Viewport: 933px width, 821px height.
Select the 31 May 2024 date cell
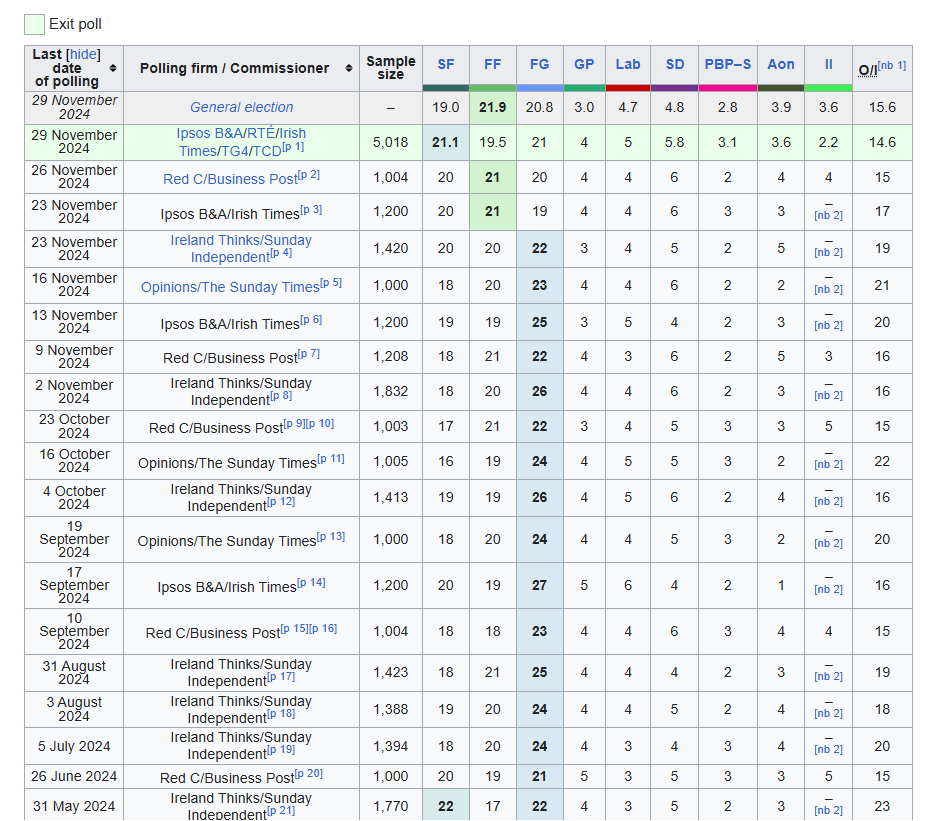(x=74, y=806)
